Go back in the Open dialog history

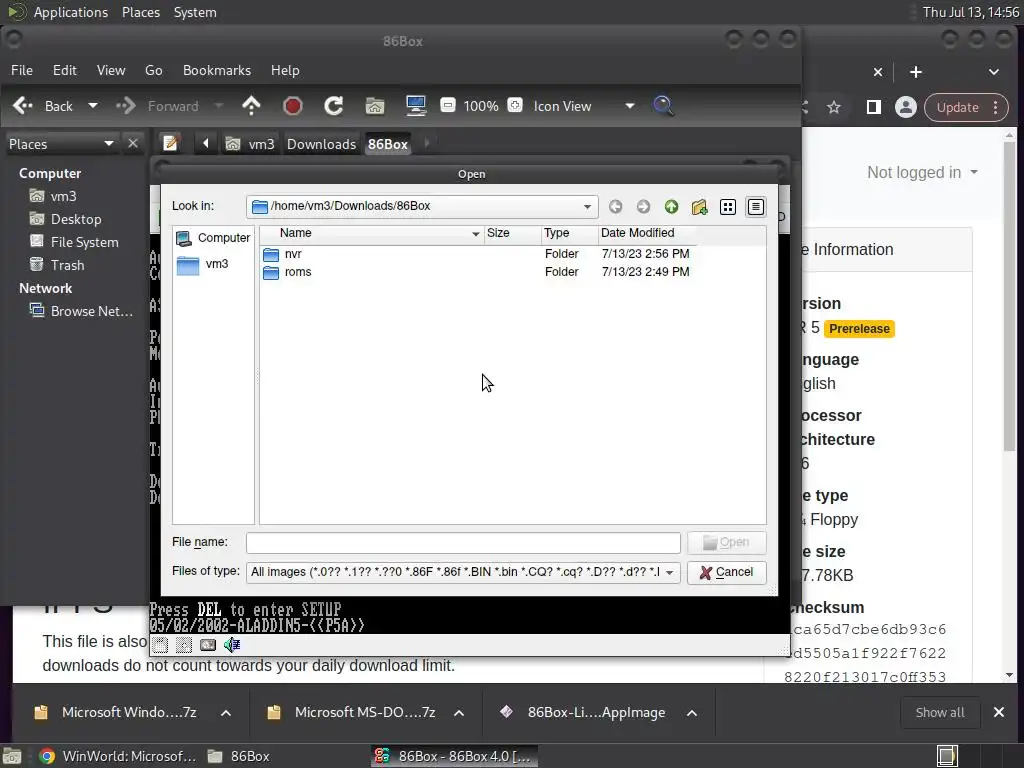[x=615, y=207]
